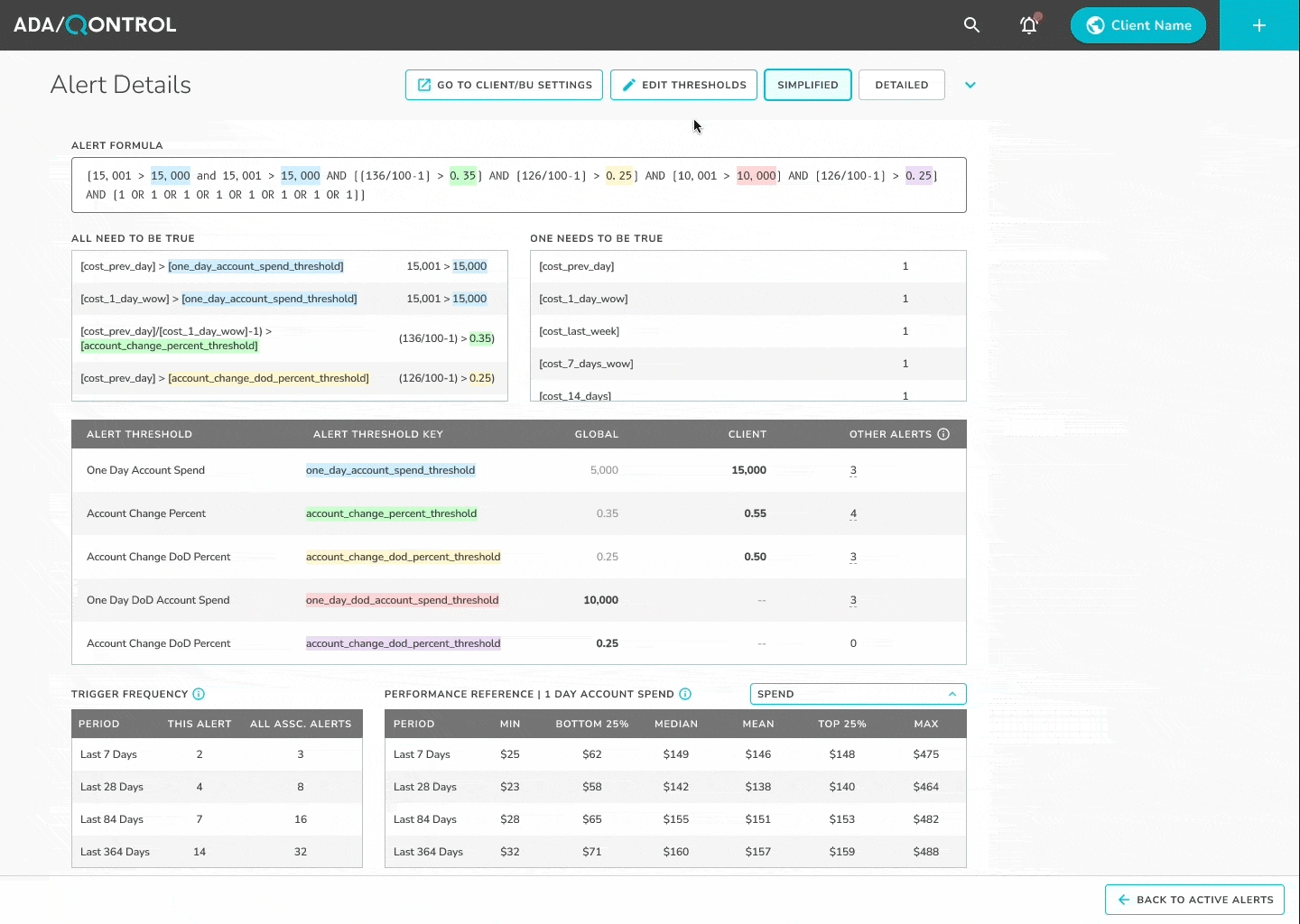Viewport: 1300px width, 924px height.
Task: Click global value 10,000
Action: pyautogui.click(x=600, y=600)
